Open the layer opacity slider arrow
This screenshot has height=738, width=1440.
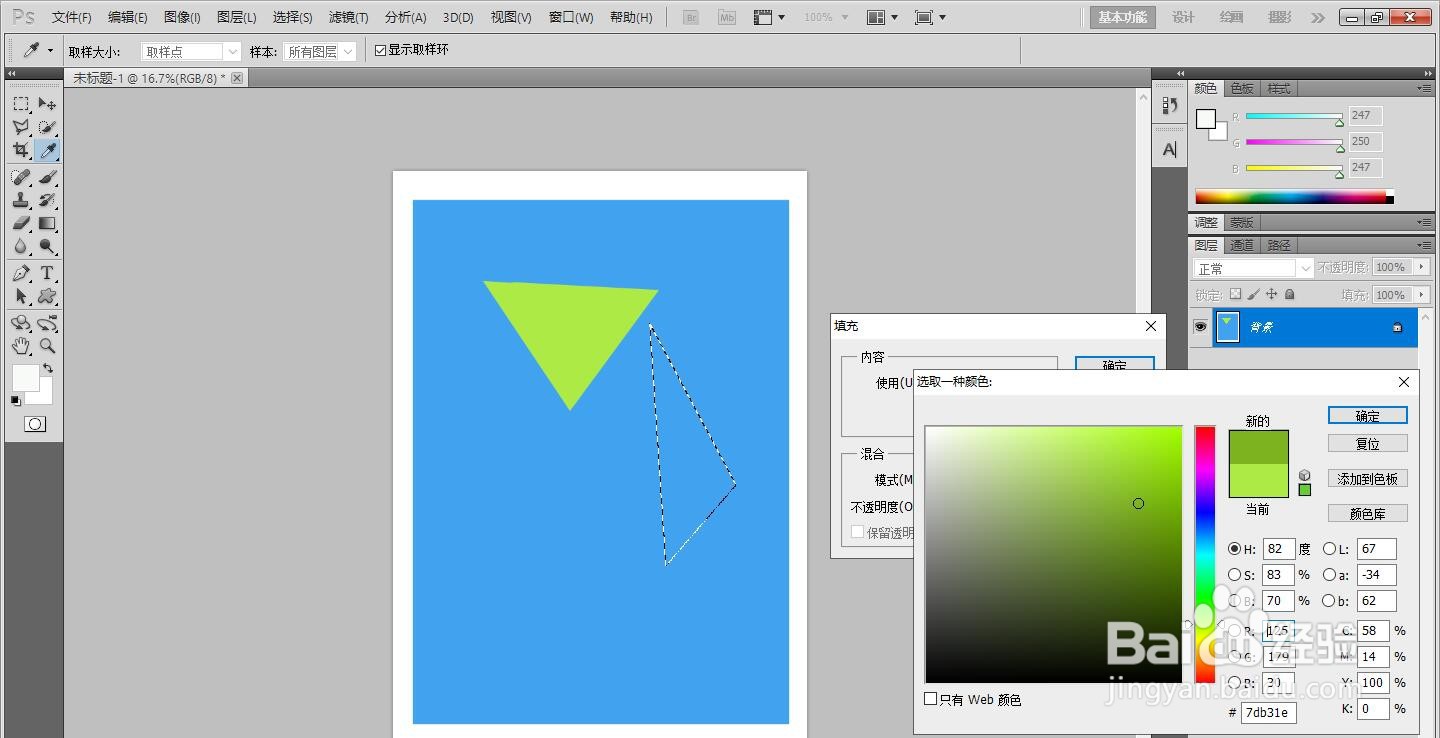(x=1422, y=267)
